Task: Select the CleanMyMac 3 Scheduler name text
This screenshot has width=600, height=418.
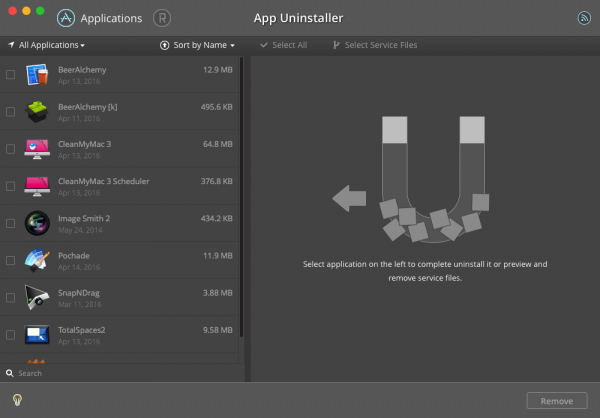Action: tap(104, 181)
